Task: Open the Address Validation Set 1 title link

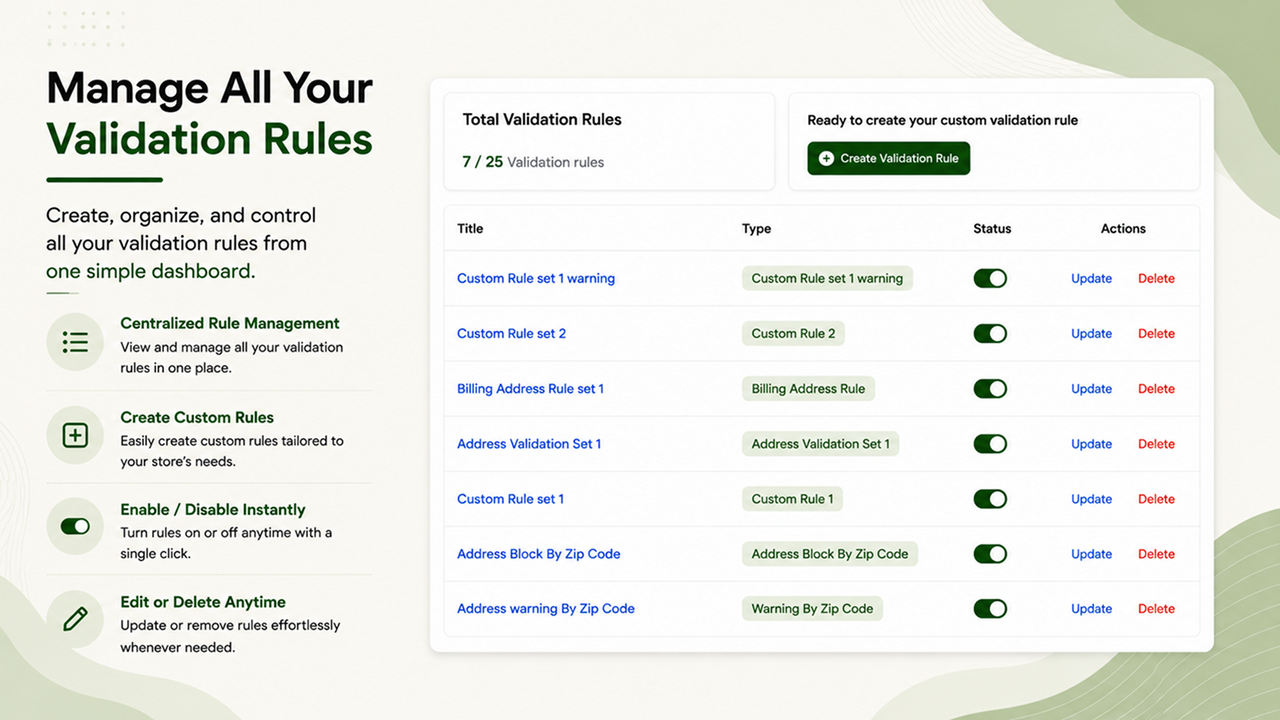Action: 529,443
